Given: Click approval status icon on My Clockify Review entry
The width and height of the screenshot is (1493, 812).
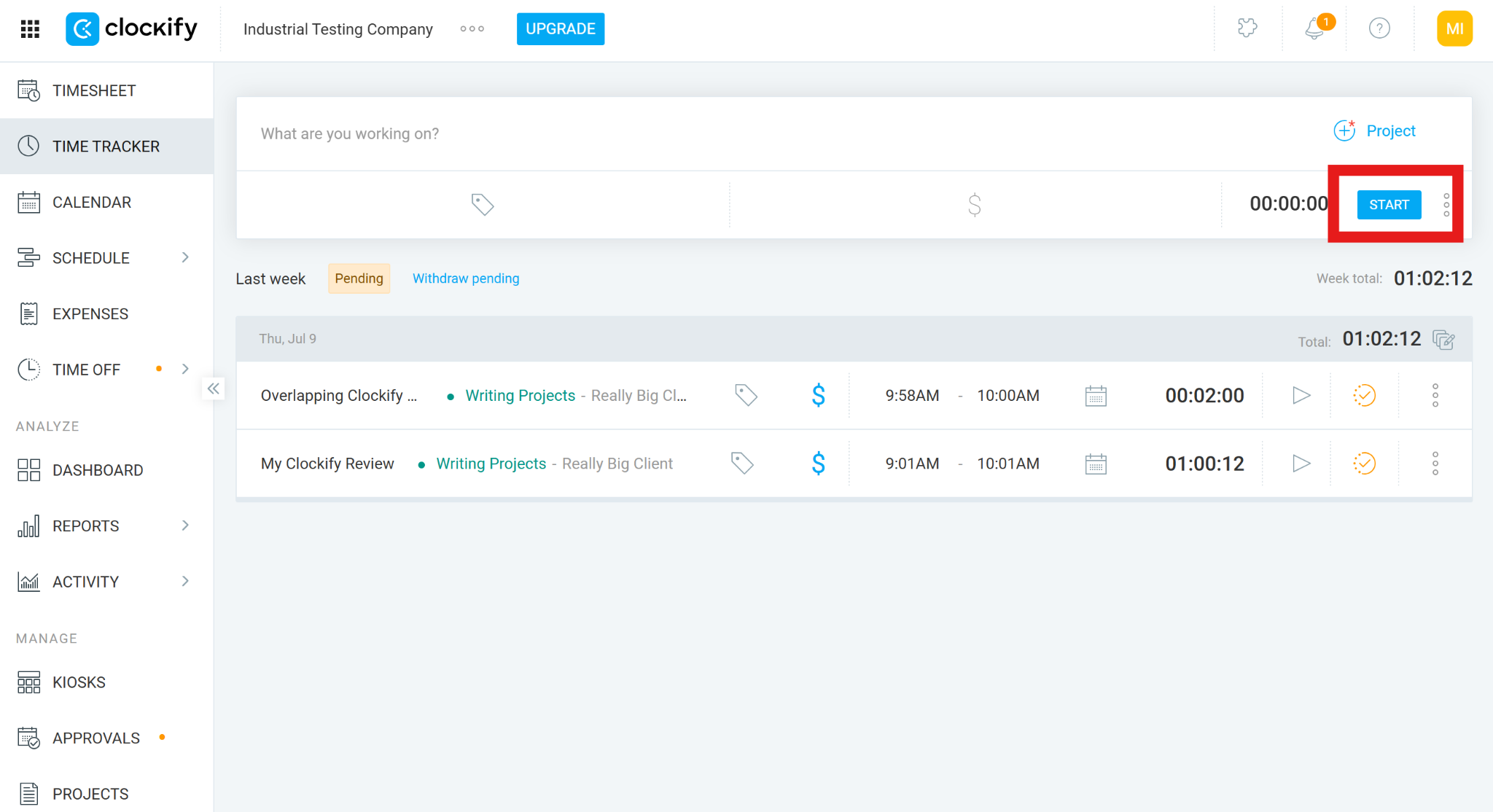Looking at the screenshot, I should click(x=1364, y=463).
